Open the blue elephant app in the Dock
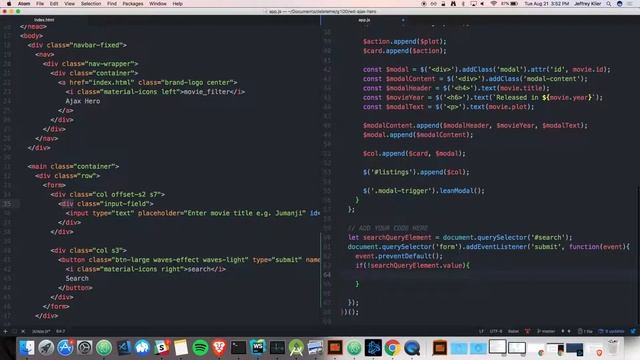The height and width of the screenshot is (360, 640). (x=142, y=348)
